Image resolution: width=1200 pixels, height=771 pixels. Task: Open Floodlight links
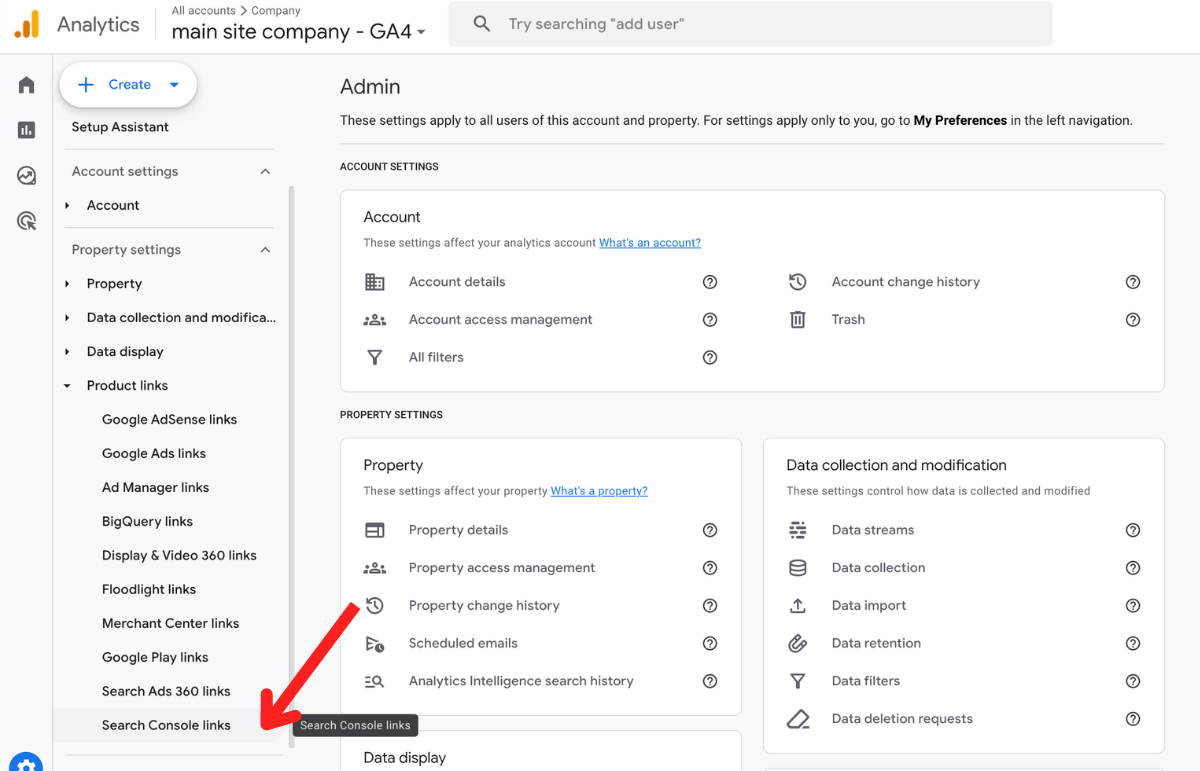(x=149, y=590)
